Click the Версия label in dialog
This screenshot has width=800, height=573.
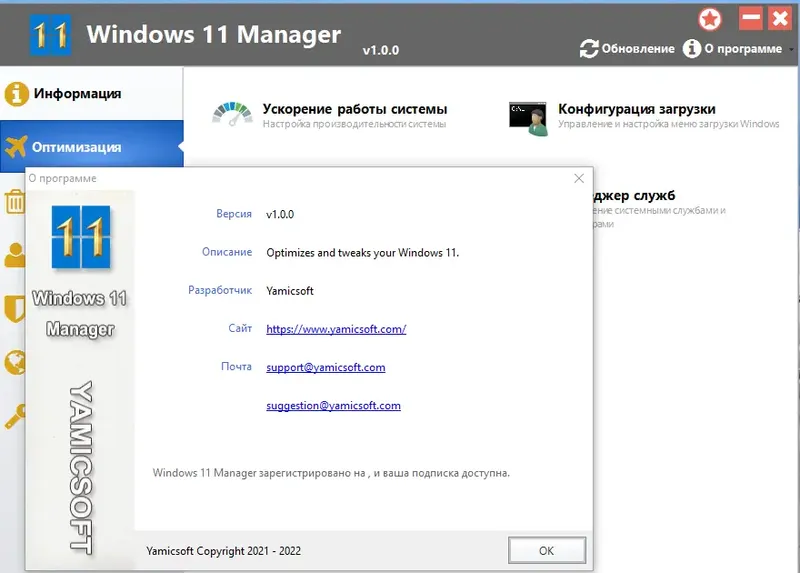tap(234, 214)
